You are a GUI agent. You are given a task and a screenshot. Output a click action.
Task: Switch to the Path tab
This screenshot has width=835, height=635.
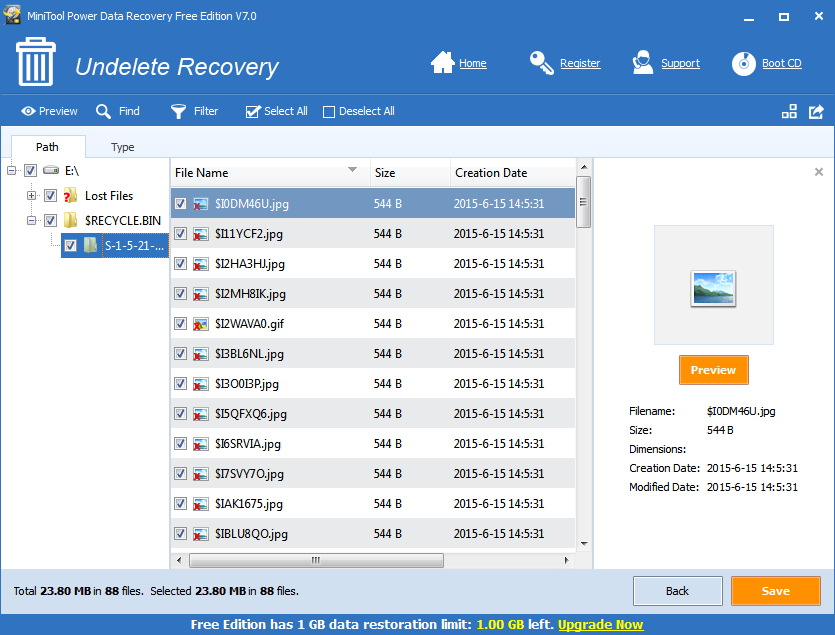click(47, 147)
